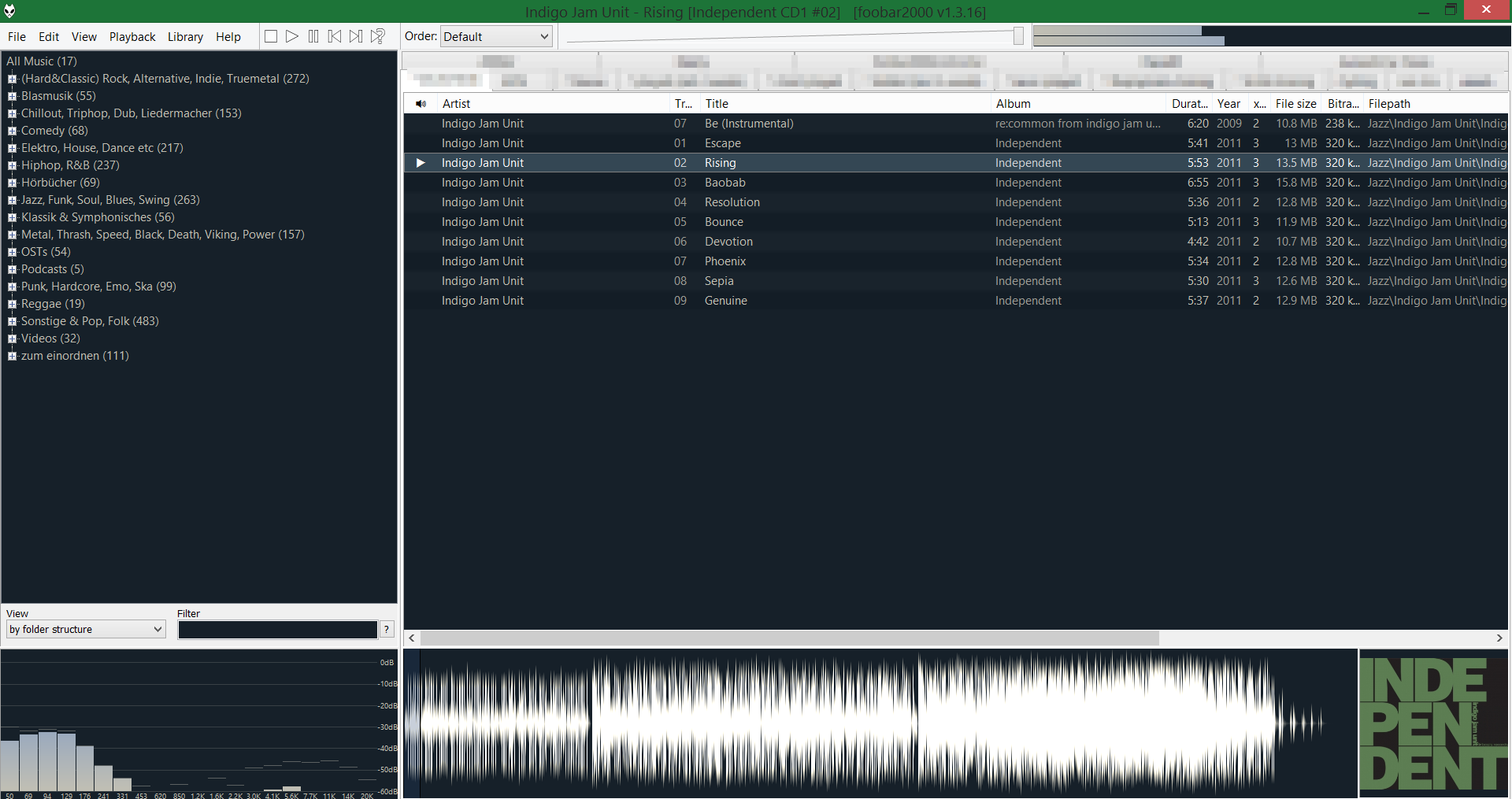Open the Library menu
This screenshot has height=799, width=1512.
(x=185, y=37)
